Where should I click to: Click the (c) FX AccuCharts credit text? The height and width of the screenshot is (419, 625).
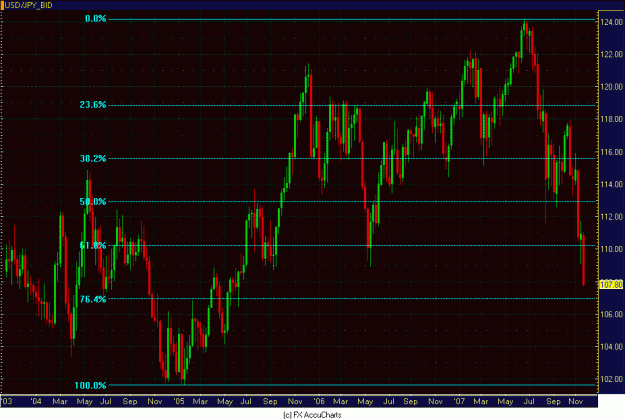coord(312,415)
